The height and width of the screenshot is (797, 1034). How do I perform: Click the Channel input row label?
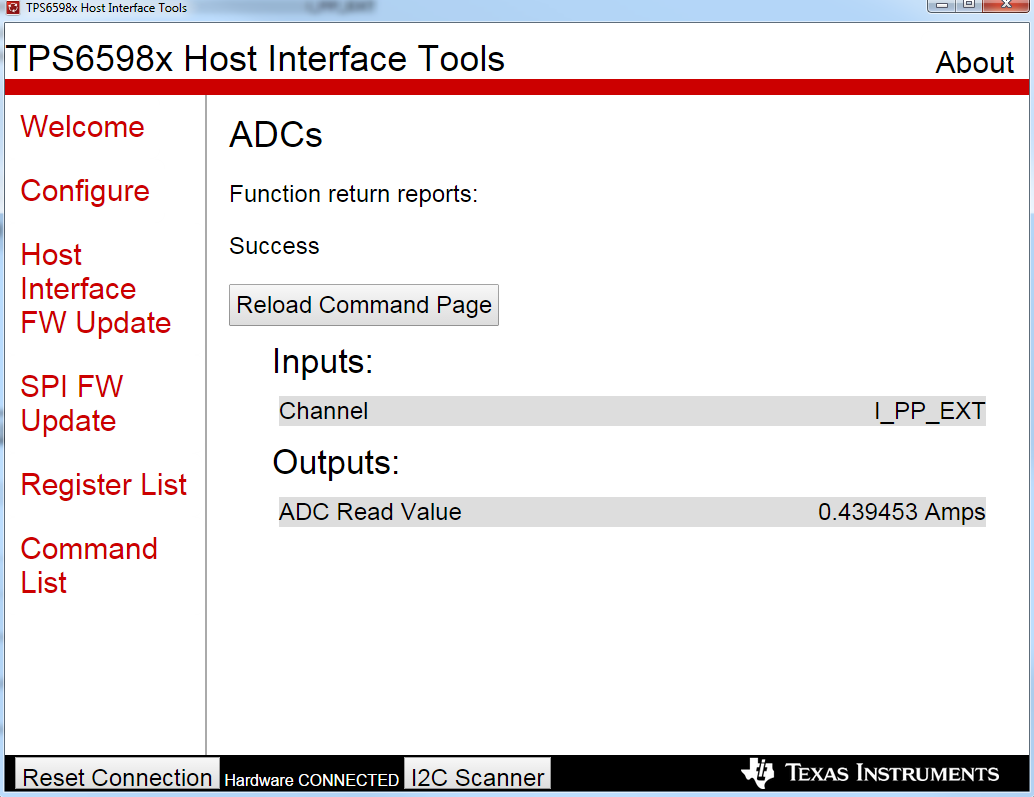pos(323,411)
